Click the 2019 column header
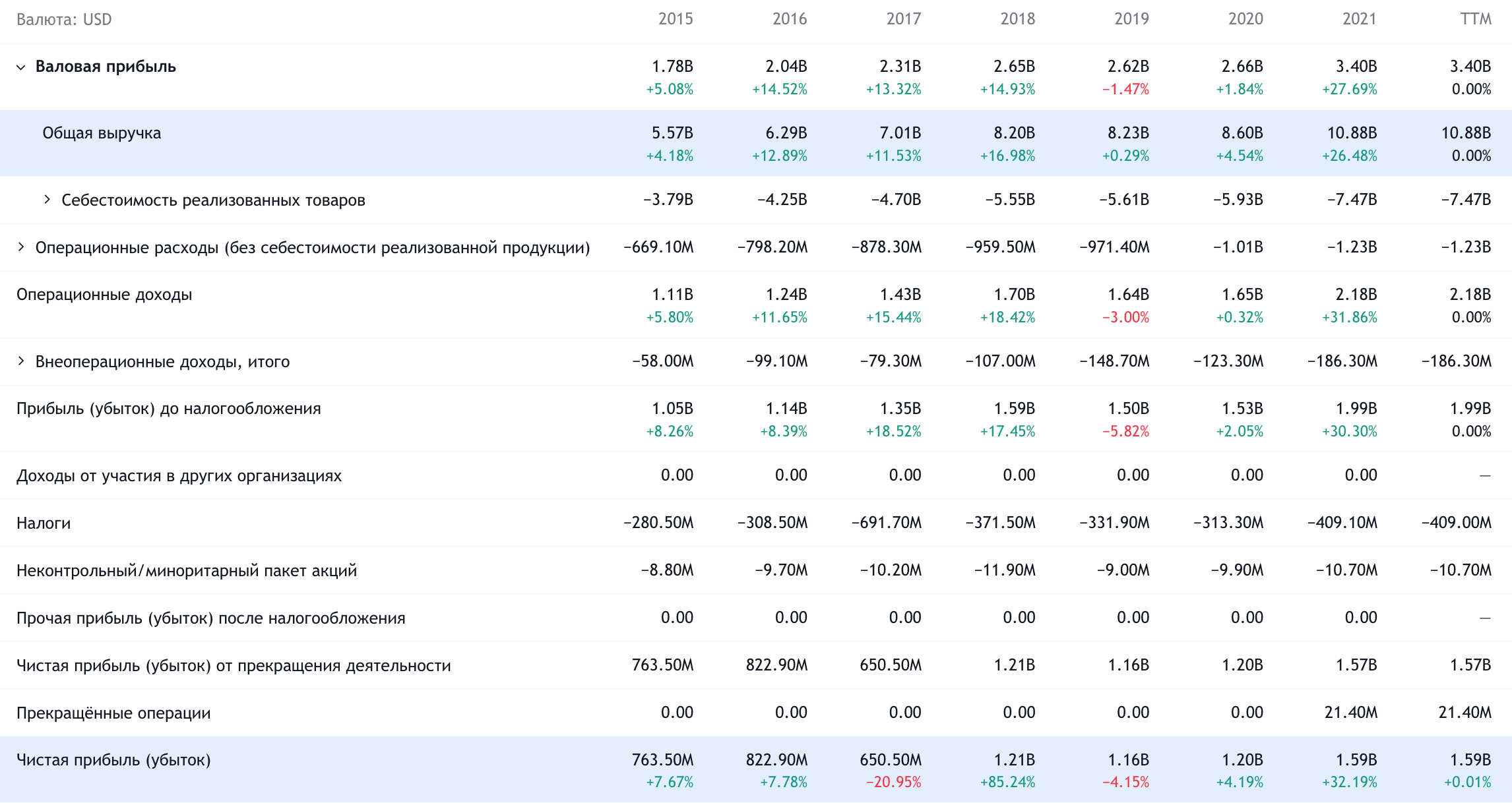The image size is (1512, 803). point(1132,19)
